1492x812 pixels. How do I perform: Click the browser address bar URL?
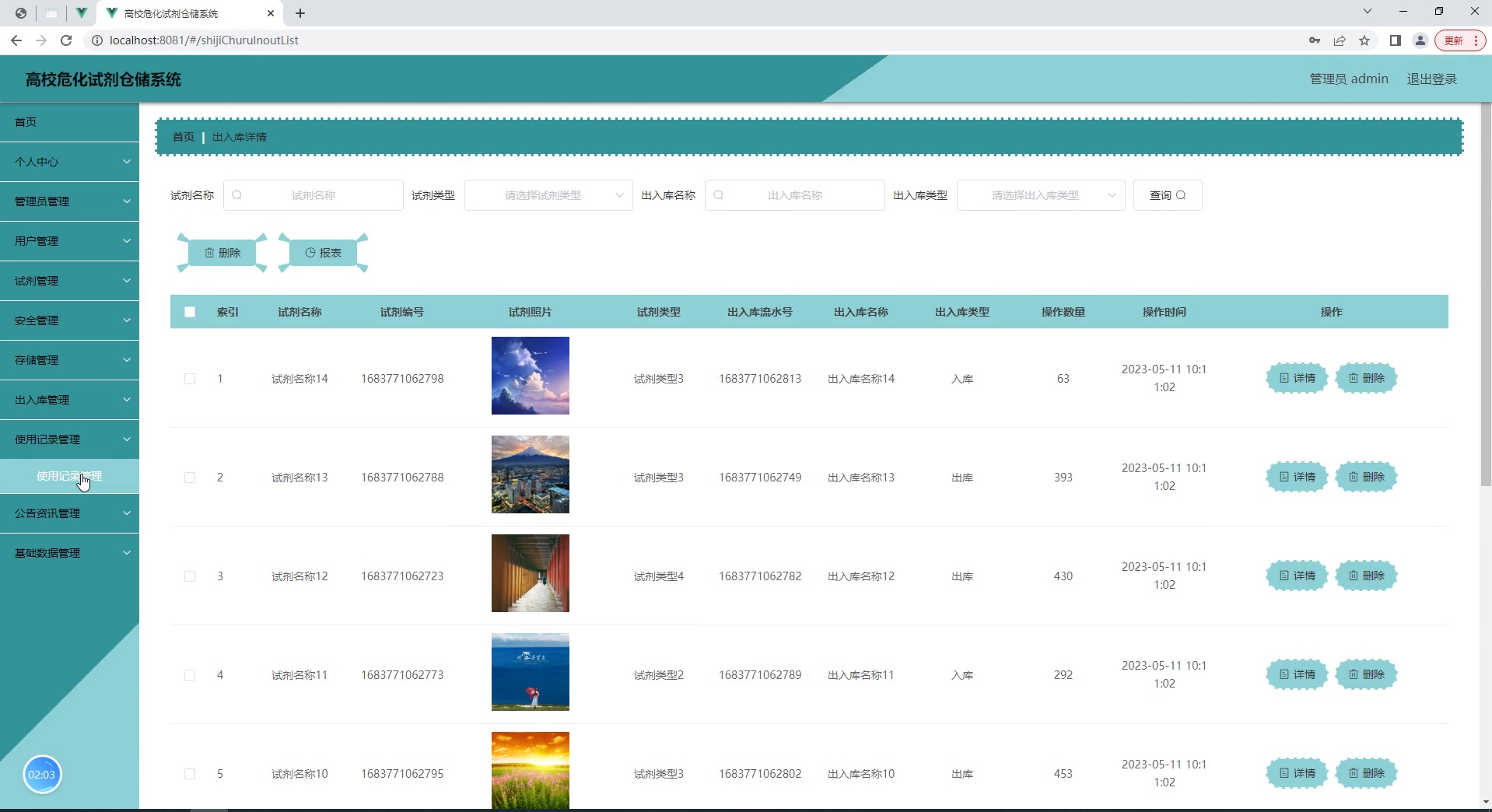click(204, 40)
